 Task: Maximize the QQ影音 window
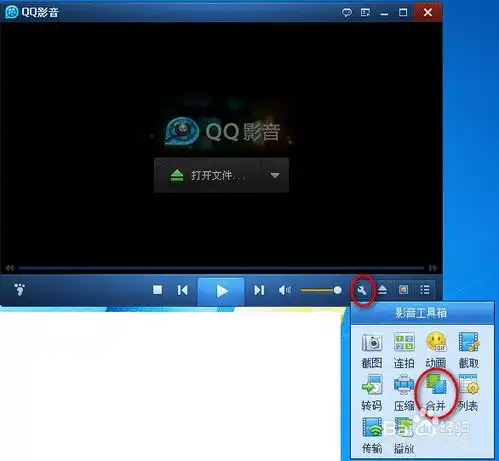click(403, 13)
